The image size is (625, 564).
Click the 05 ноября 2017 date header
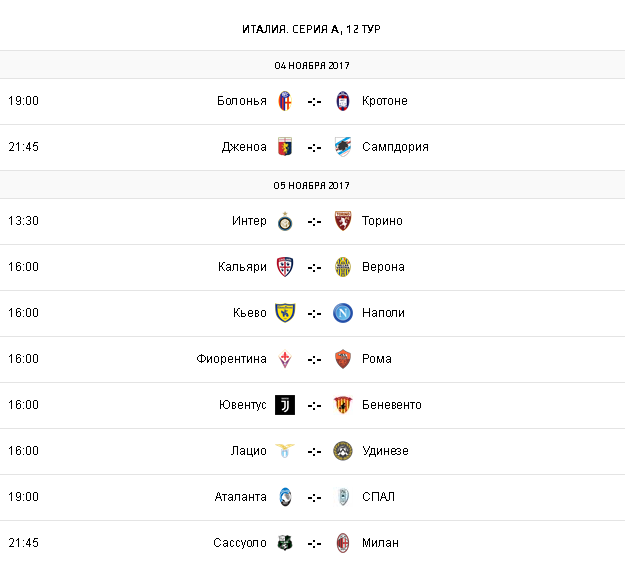coord(312,185)
